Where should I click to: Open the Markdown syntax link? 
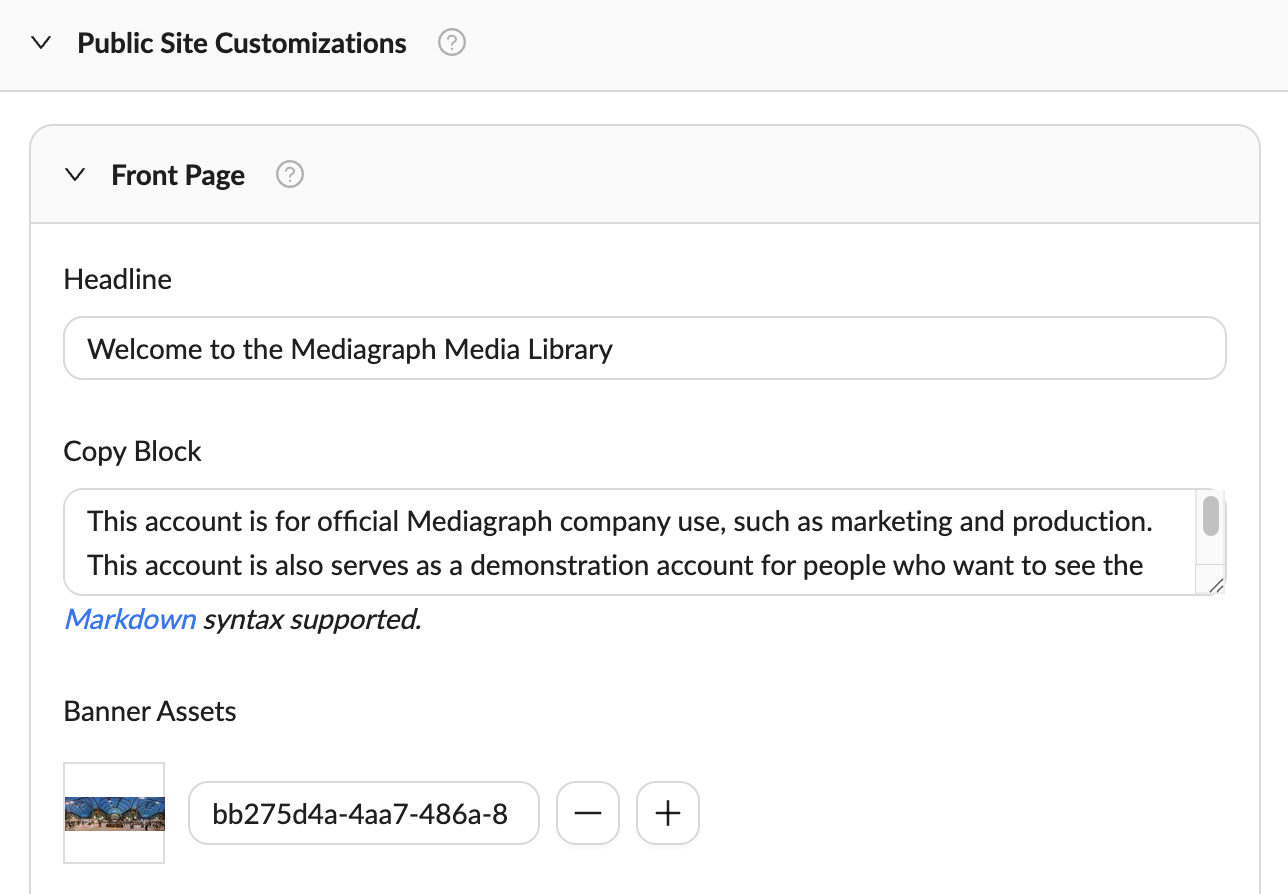click(130, 619)
